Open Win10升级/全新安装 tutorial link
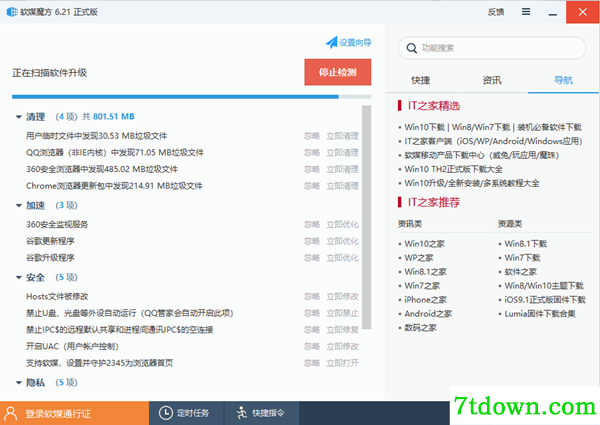Viewport: 600px width, 425px height. tap(472, 183)
